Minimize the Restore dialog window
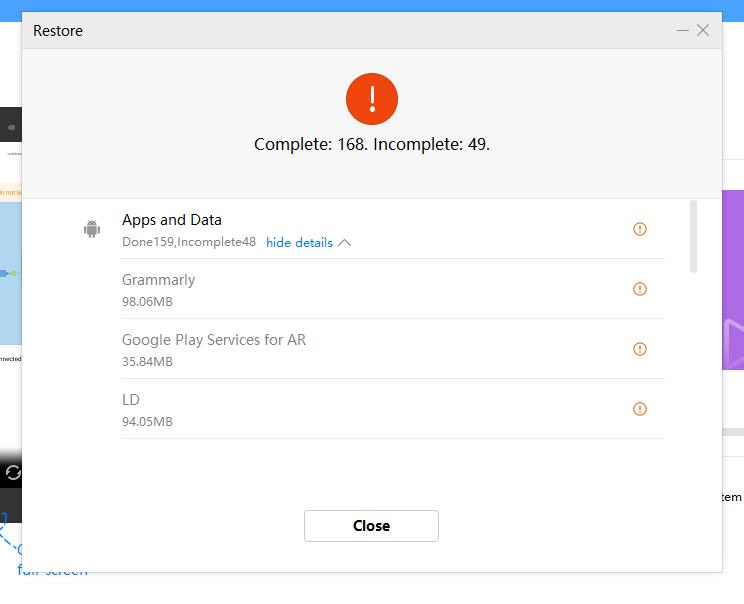This screenshot has height=604, width=744. [x=683, y=30]
